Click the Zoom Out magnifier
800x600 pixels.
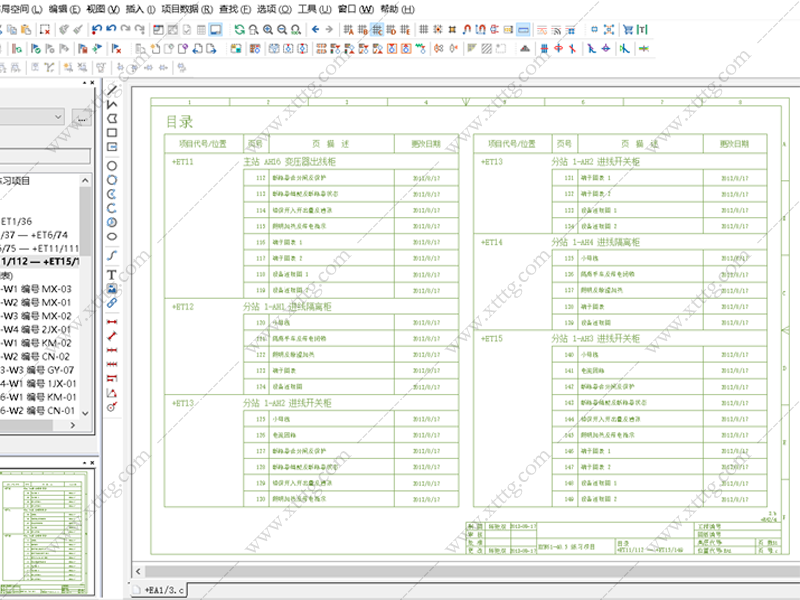tap(282, 30)
